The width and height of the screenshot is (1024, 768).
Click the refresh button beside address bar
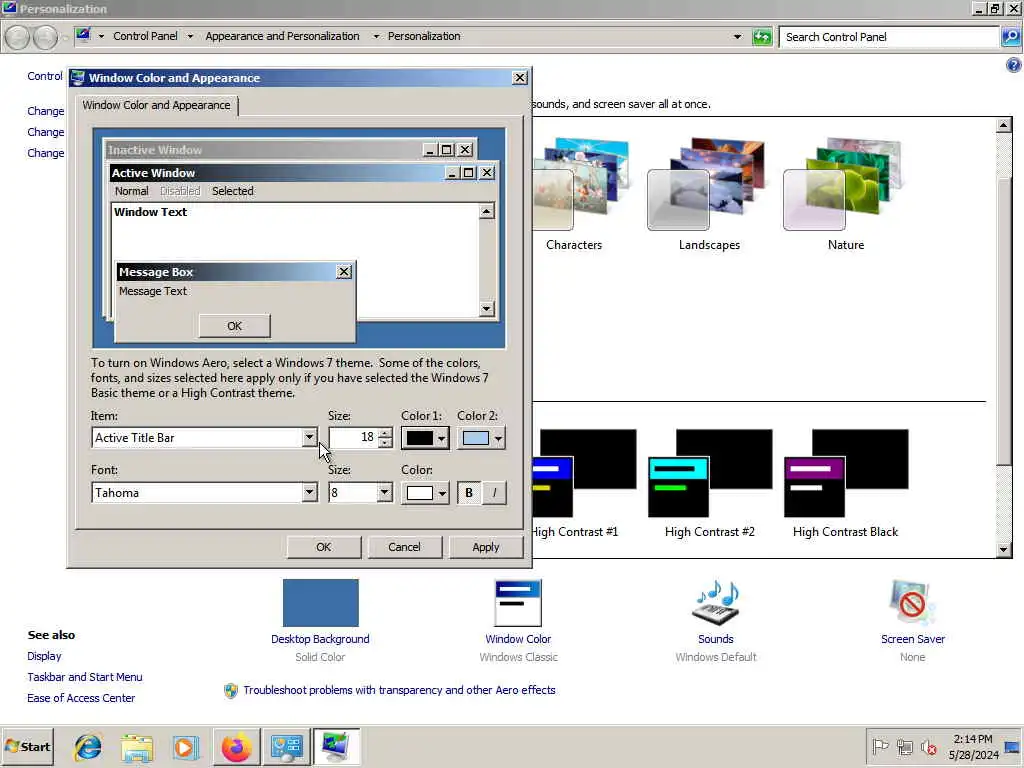[761, 37]
